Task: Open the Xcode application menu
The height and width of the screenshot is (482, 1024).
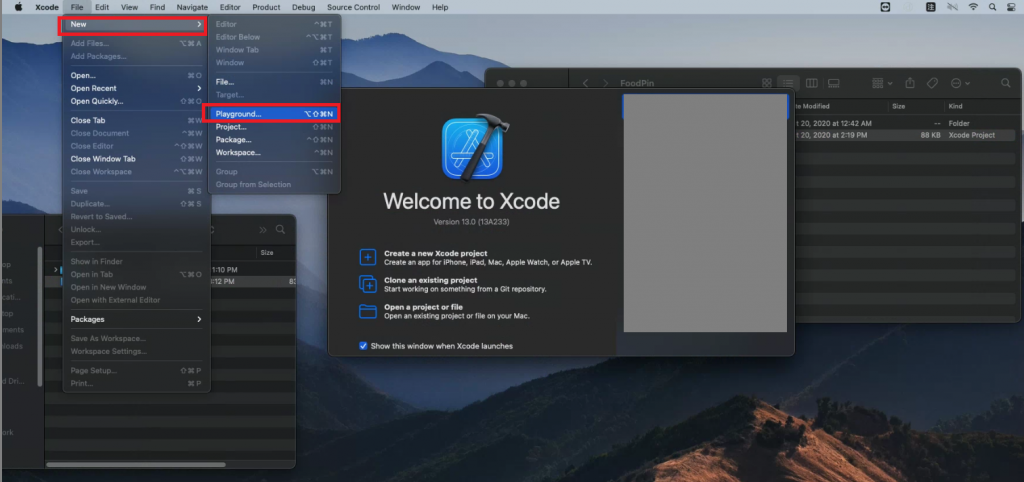Action: click(x=47, y=7)
